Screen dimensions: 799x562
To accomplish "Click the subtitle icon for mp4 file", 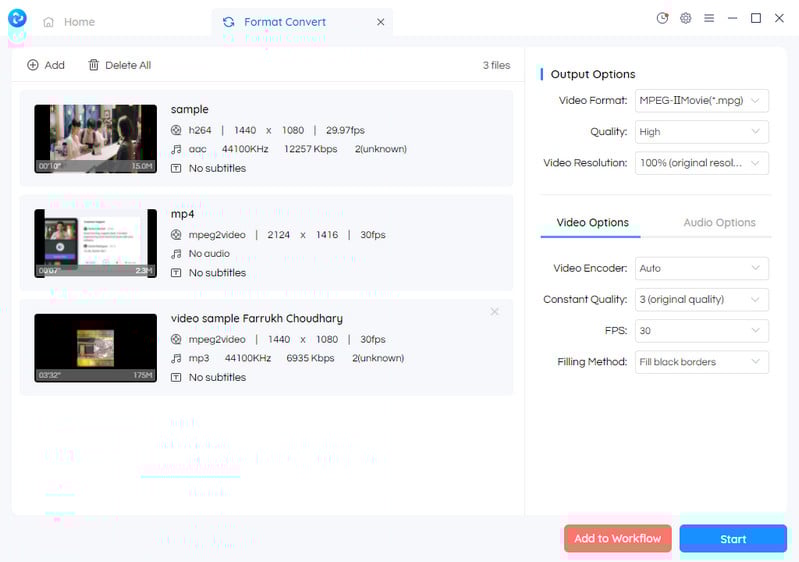I will [x=176, y=273].
